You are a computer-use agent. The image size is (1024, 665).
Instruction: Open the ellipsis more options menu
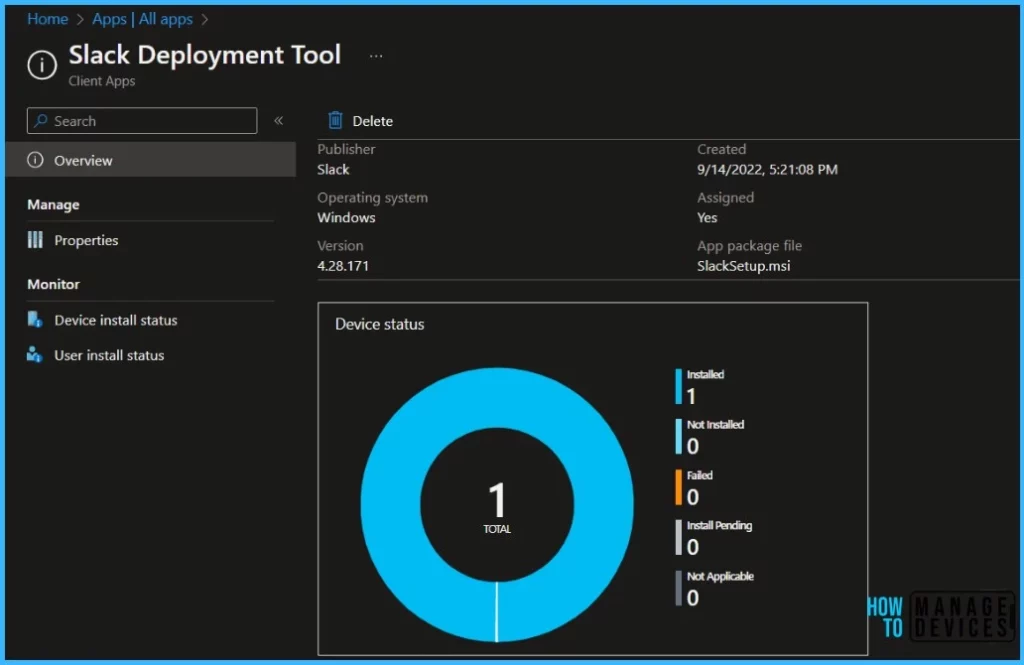[x=376, y=56]
